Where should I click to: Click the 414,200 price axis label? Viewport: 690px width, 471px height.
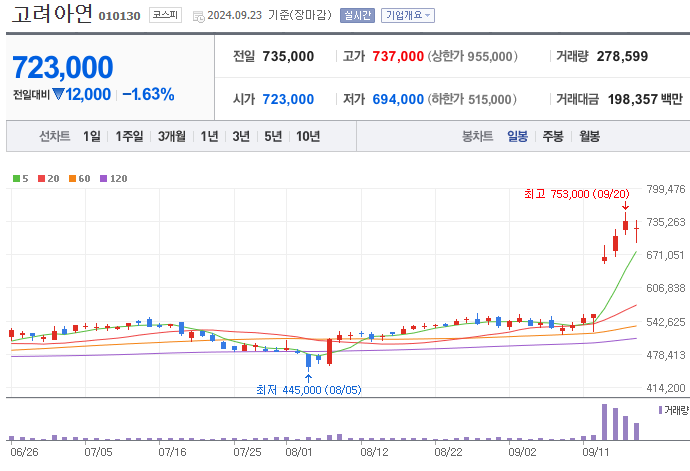(x=665, y=388)
